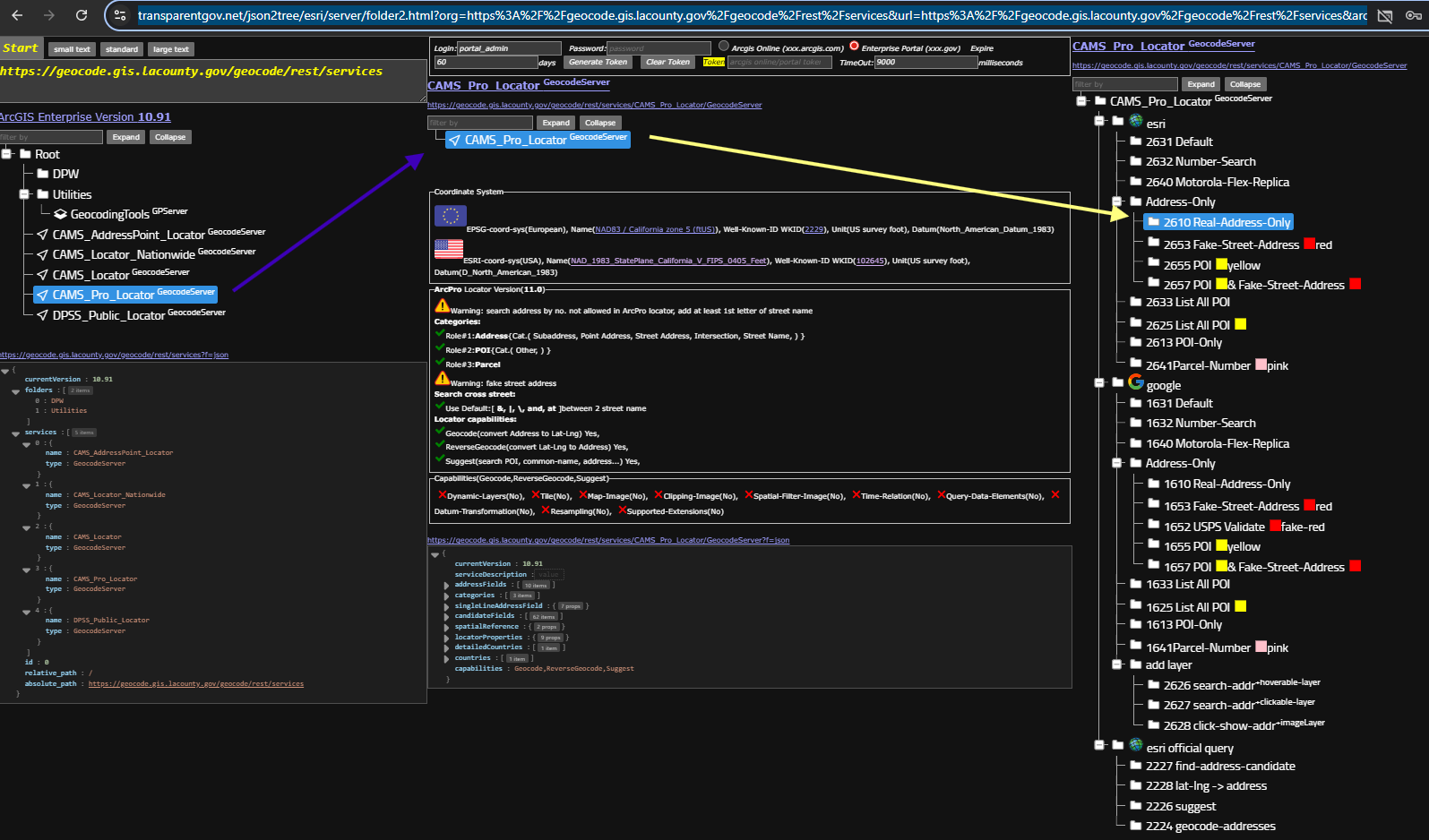Click the Google logo icon in tree

(1135, 382)
